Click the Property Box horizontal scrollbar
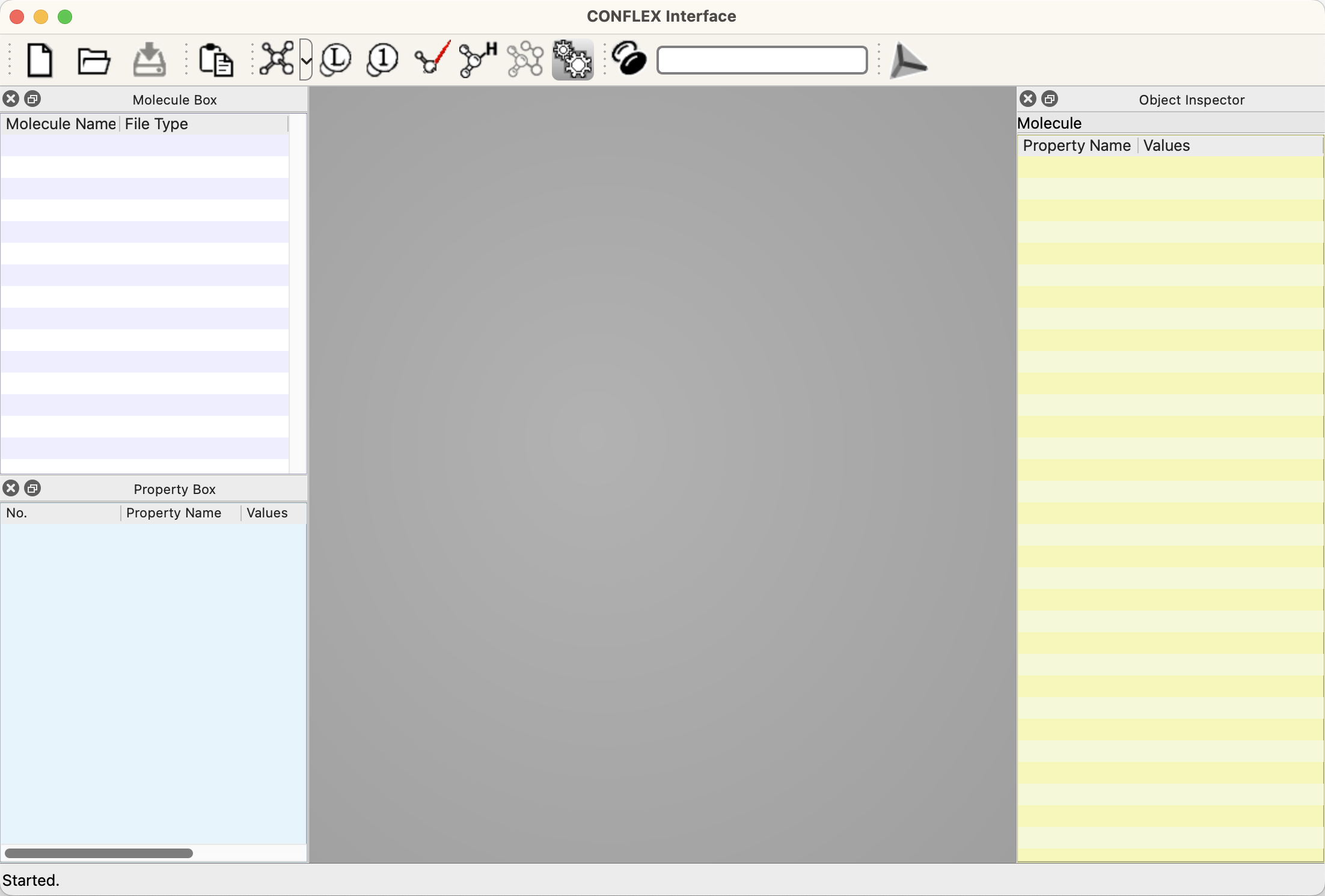Image resolution: width=1325 pixels, height=896 pixels. [x=99, y=853]
